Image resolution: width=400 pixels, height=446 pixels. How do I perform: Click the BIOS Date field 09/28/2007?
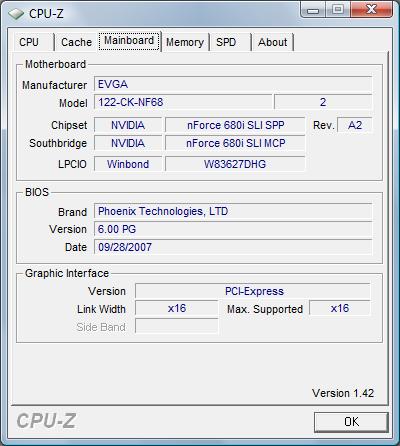233,247
